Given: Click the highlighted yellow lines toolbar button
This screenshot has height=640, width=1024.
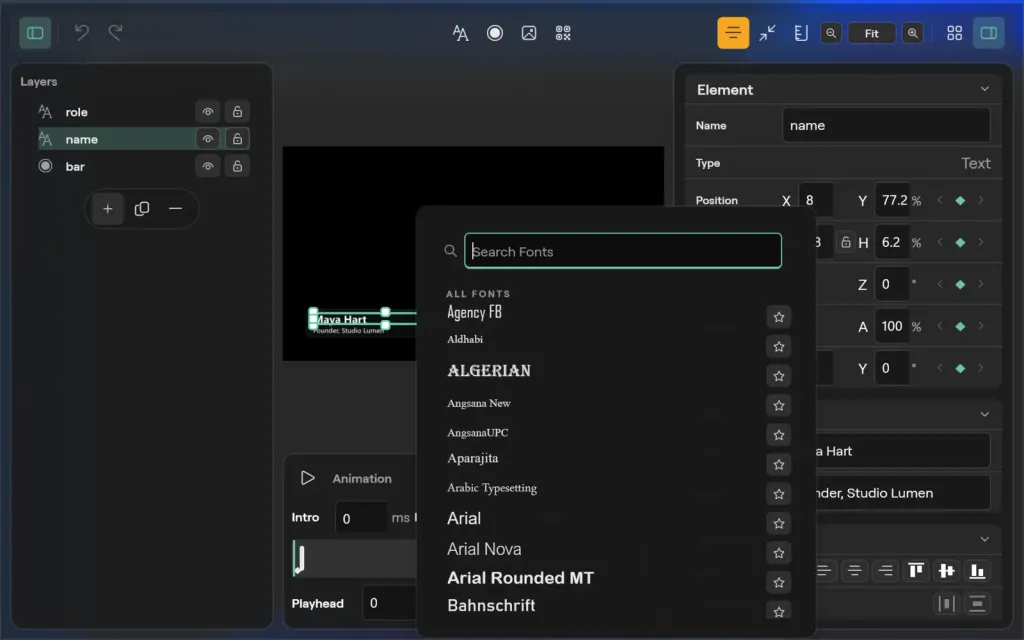Looking at the screenshot, I should (x=733, y=33).
